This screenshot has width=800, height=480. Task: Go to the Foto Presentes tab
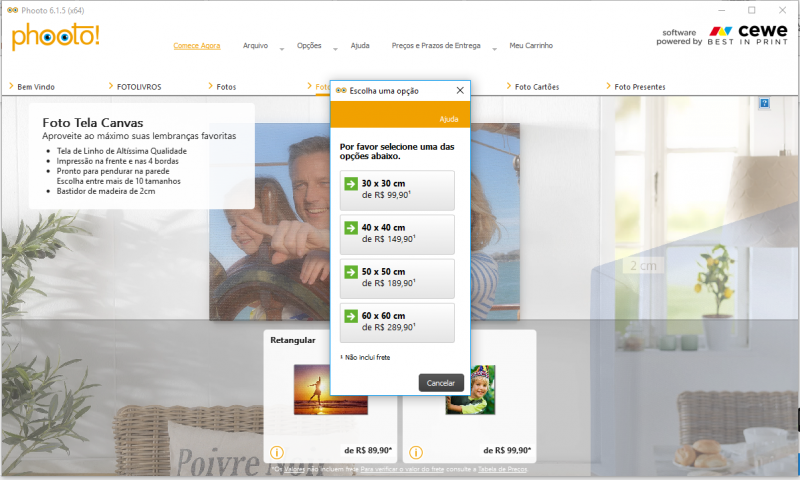639,87
